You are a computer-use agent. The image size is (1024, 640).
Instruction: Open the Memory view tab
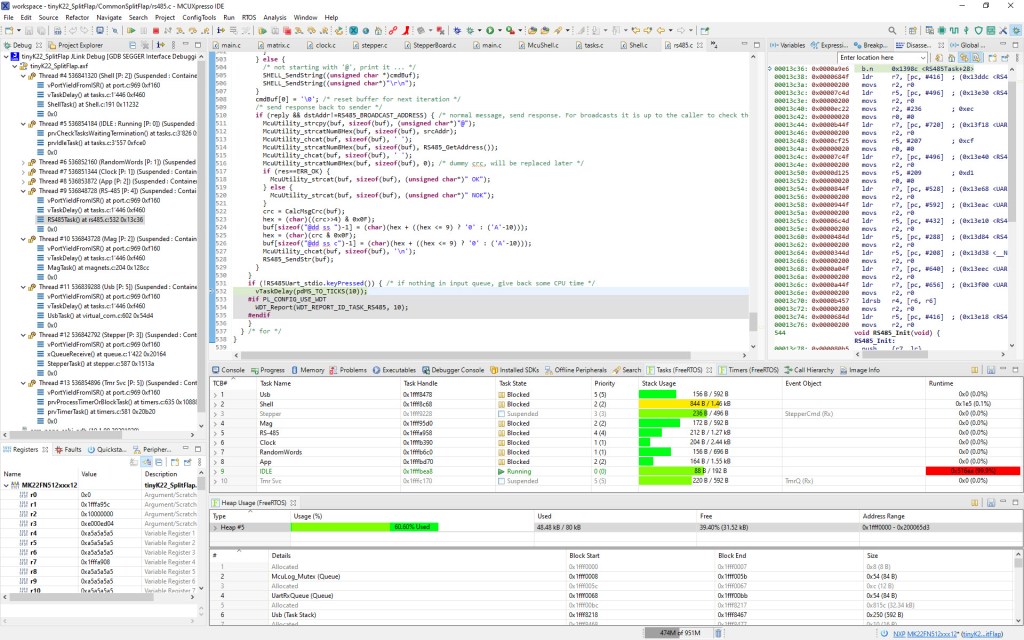tap(310, 369)
